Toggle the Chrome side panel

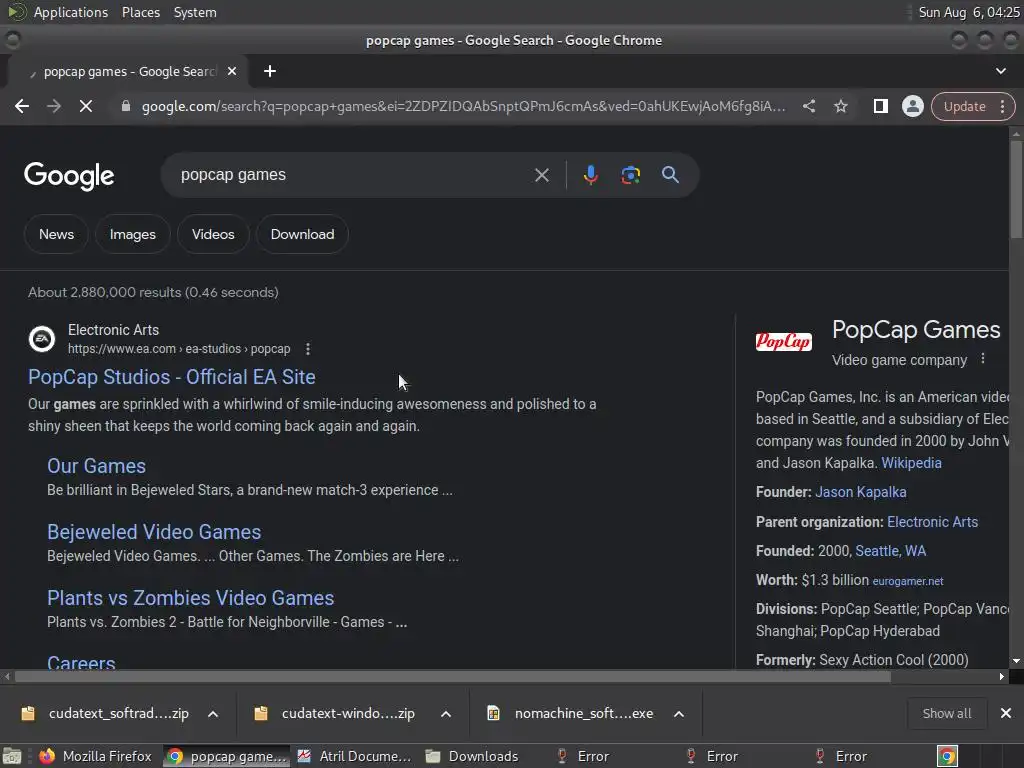(880, 106)
